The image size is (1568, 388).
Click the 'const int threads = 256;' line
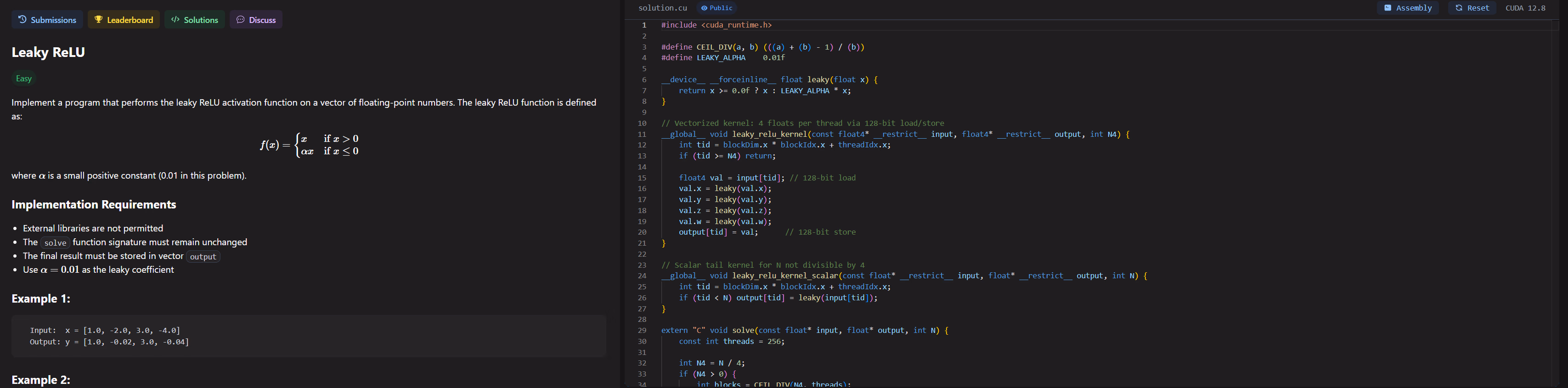732,341
